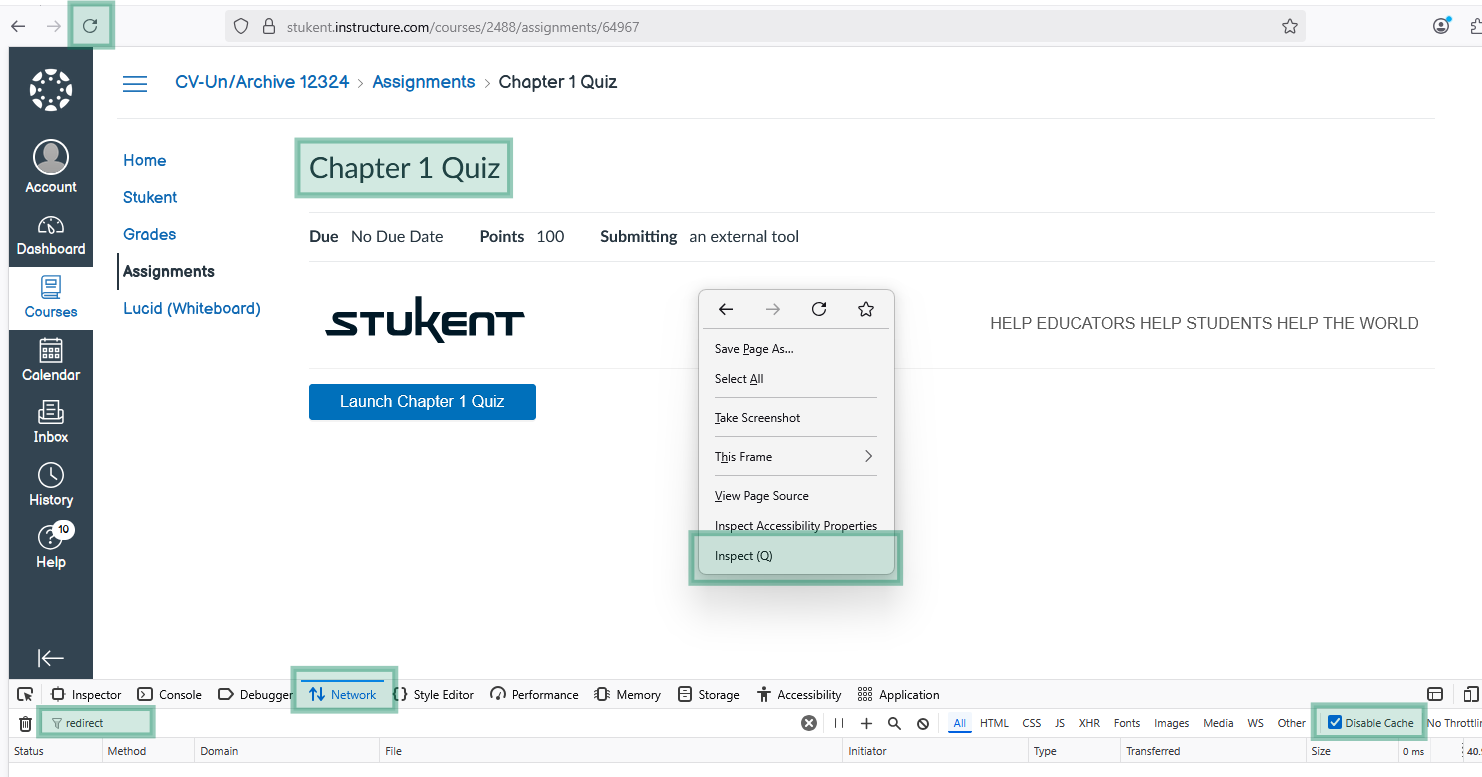Click the back arrow in the context menu
This screenshot has height=777, width=1482.
(x=726, y=310)
